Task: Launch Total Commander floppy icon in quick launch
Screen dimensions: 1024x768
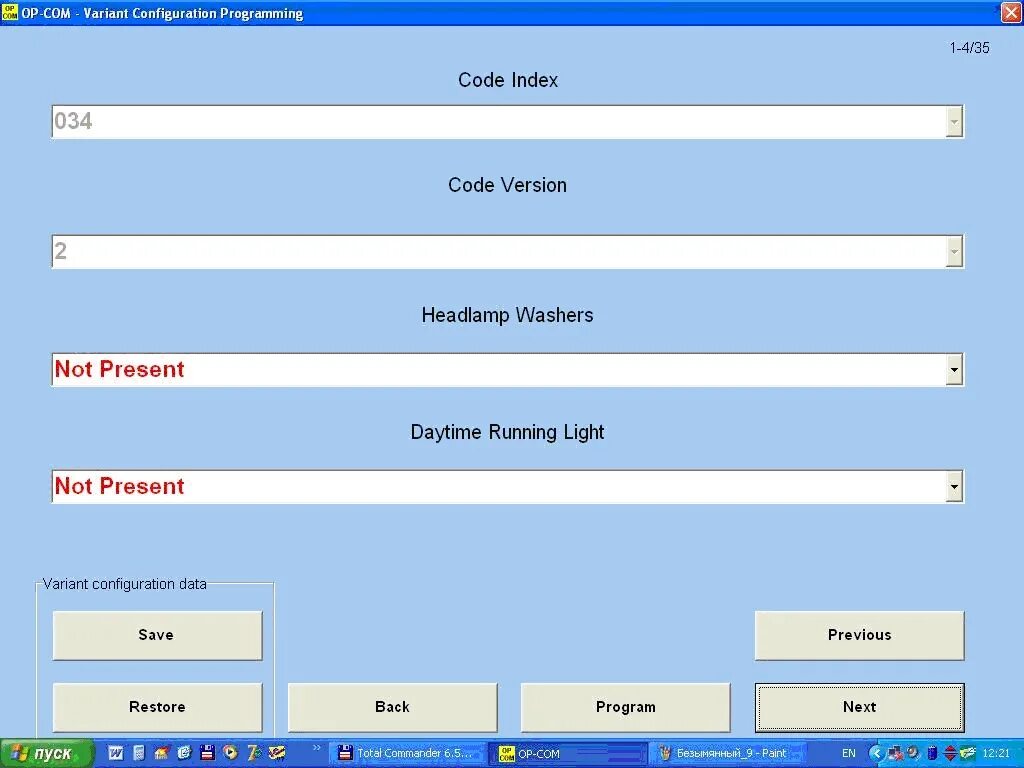Action: click(x=207, y=753)
